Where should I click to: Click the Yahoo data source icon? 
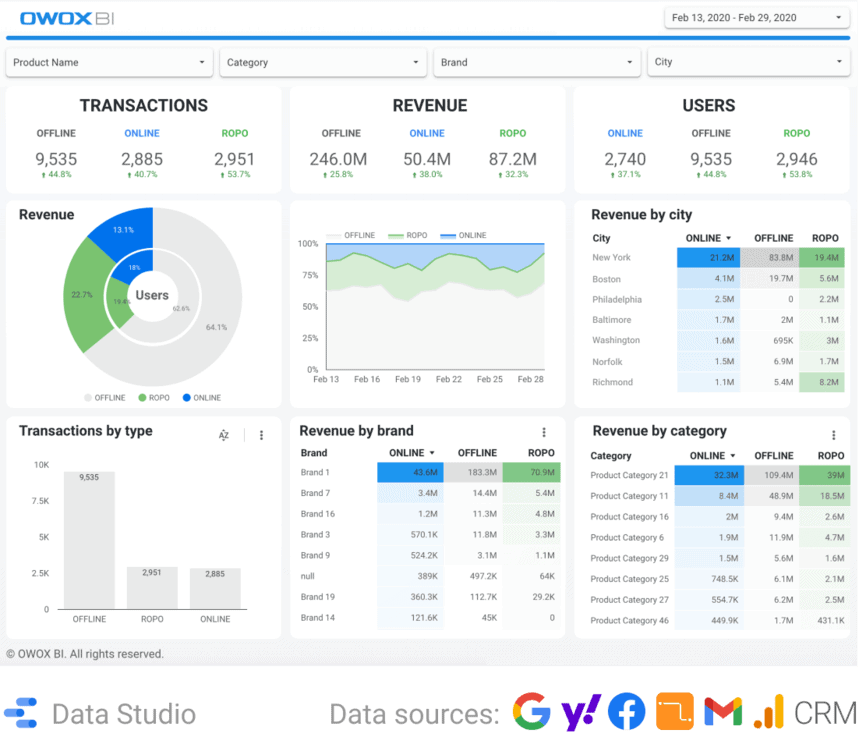580,712
